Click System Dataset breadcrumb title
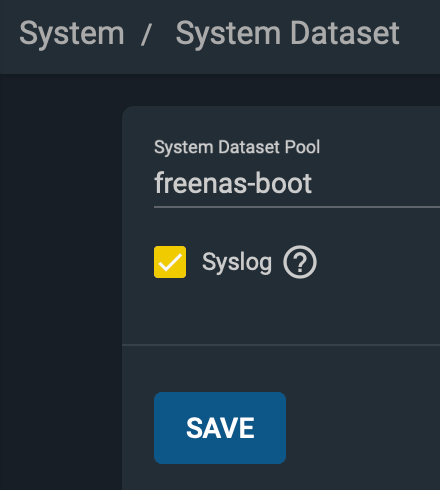Screen dimensions: 440x490 pyautogui.click(x=287, y=33)
